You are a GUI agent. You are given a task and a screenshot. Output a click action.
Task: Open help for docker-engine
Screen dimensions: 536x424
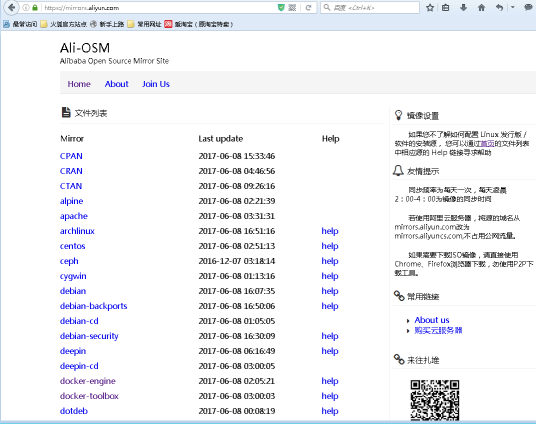click(330, 381)
